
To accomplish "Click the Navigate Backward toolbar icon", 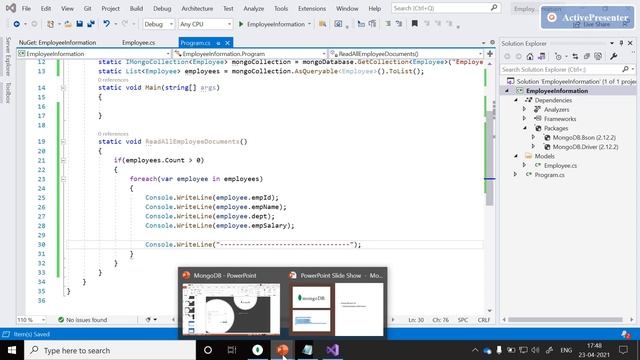I will pos(16,24).
